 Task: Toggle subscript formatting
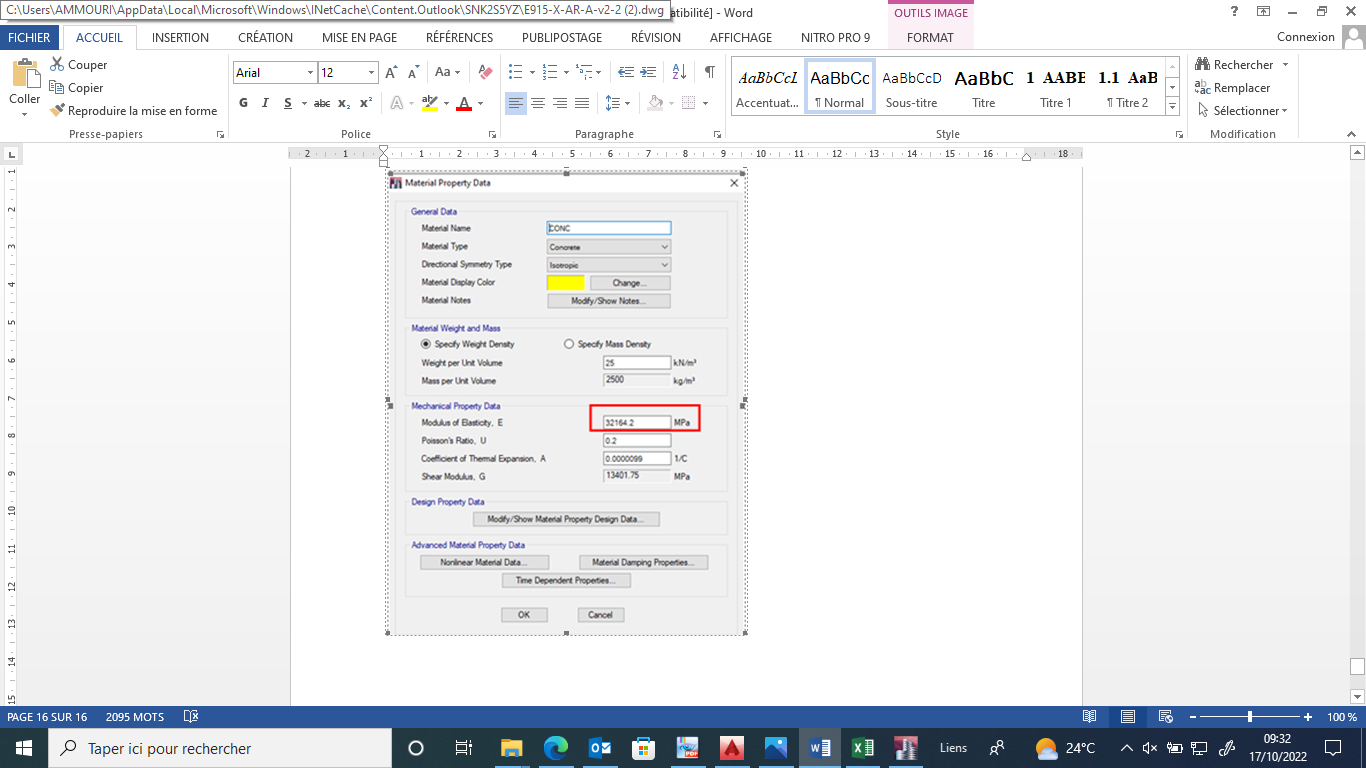[x=344, y=103]
